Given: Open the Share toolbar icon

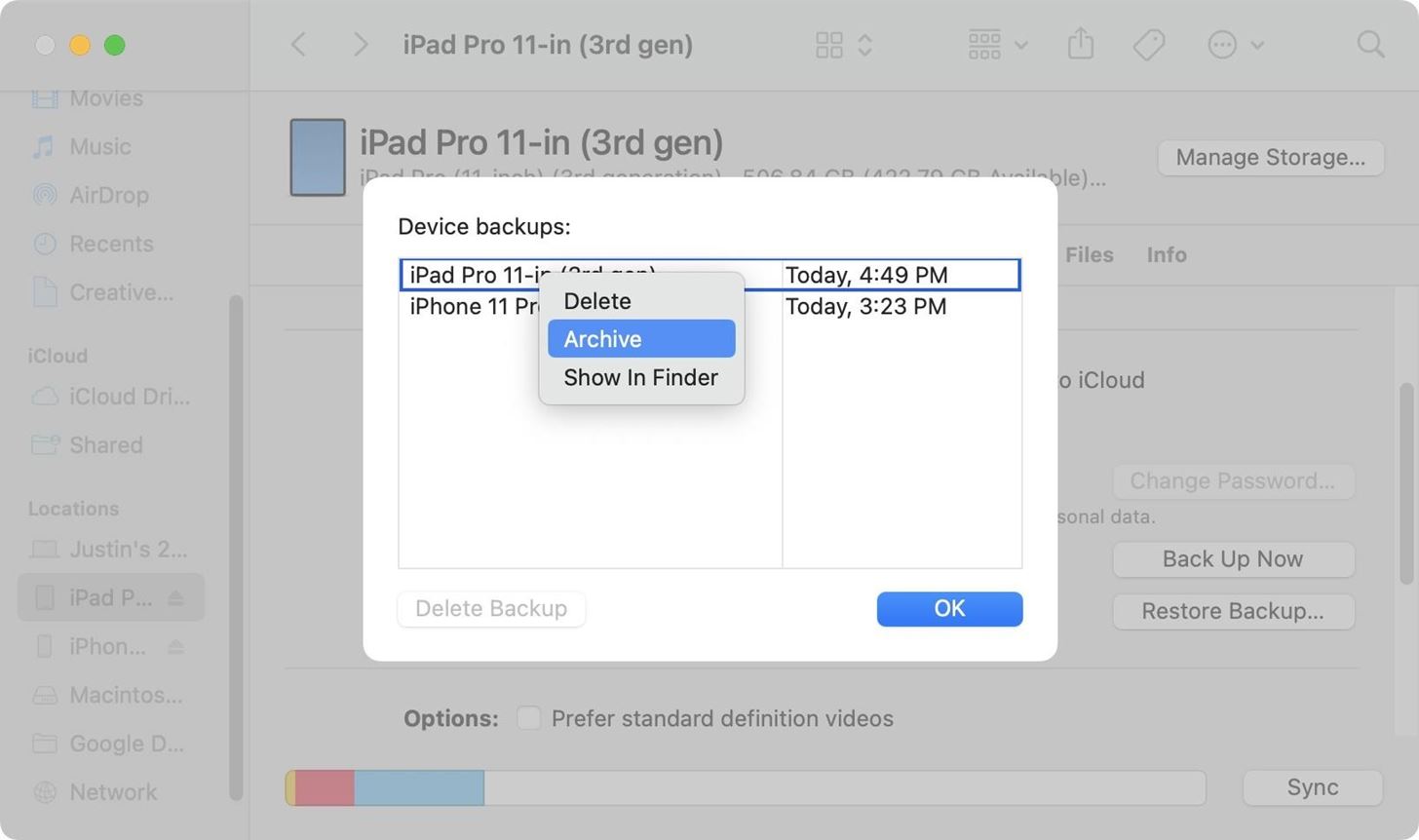Looking at the screenshot, I should (x=1080, y=44).
